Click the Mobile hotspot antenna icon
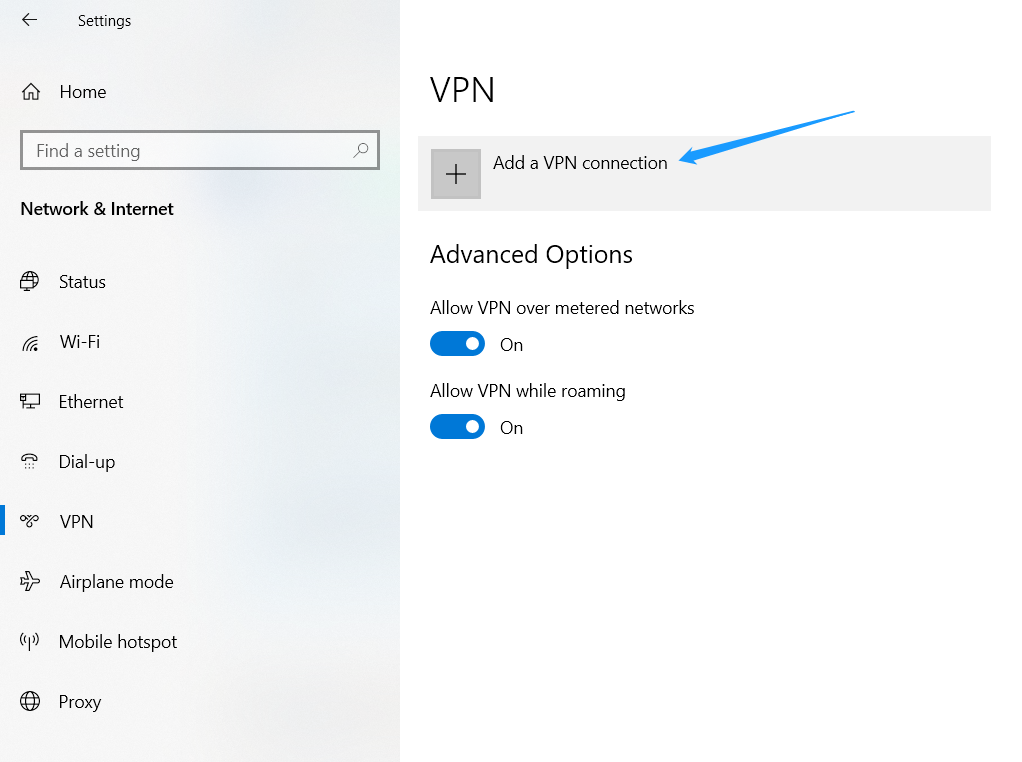The height and width of the screenshot is (762, 1022). (29, 641)
